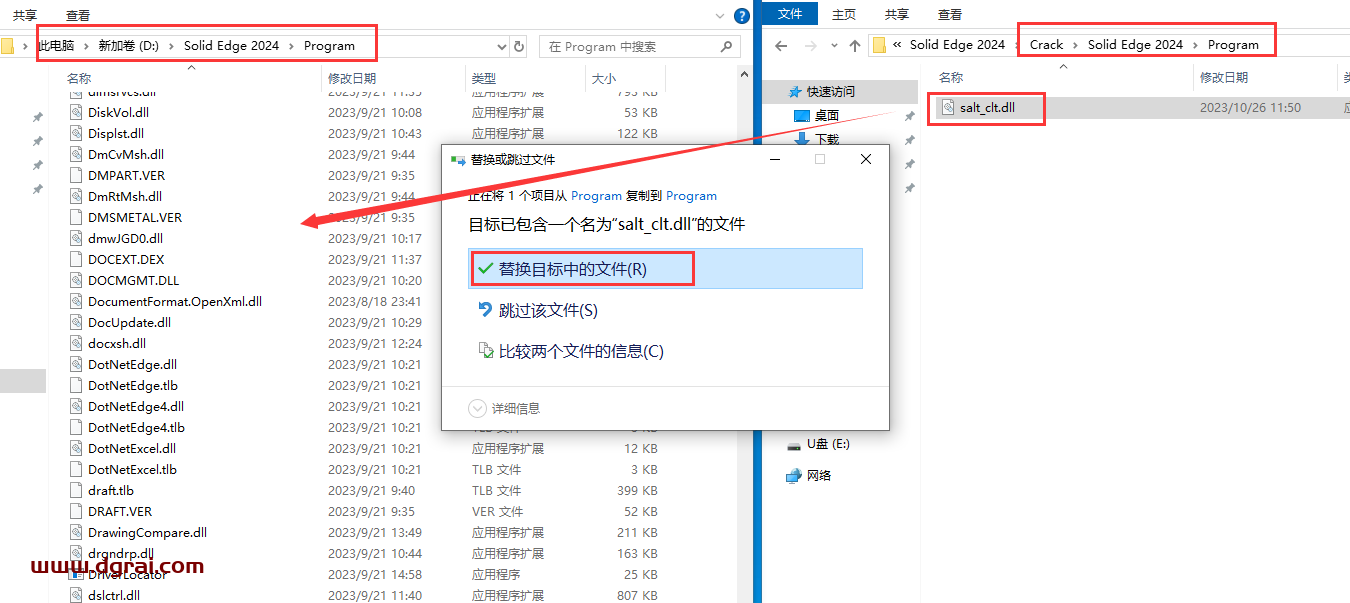Viewport: 1350px width, 603px height.
Task: Select DMSMETAL.VER in the left file list
Action: tap(135, 217)
